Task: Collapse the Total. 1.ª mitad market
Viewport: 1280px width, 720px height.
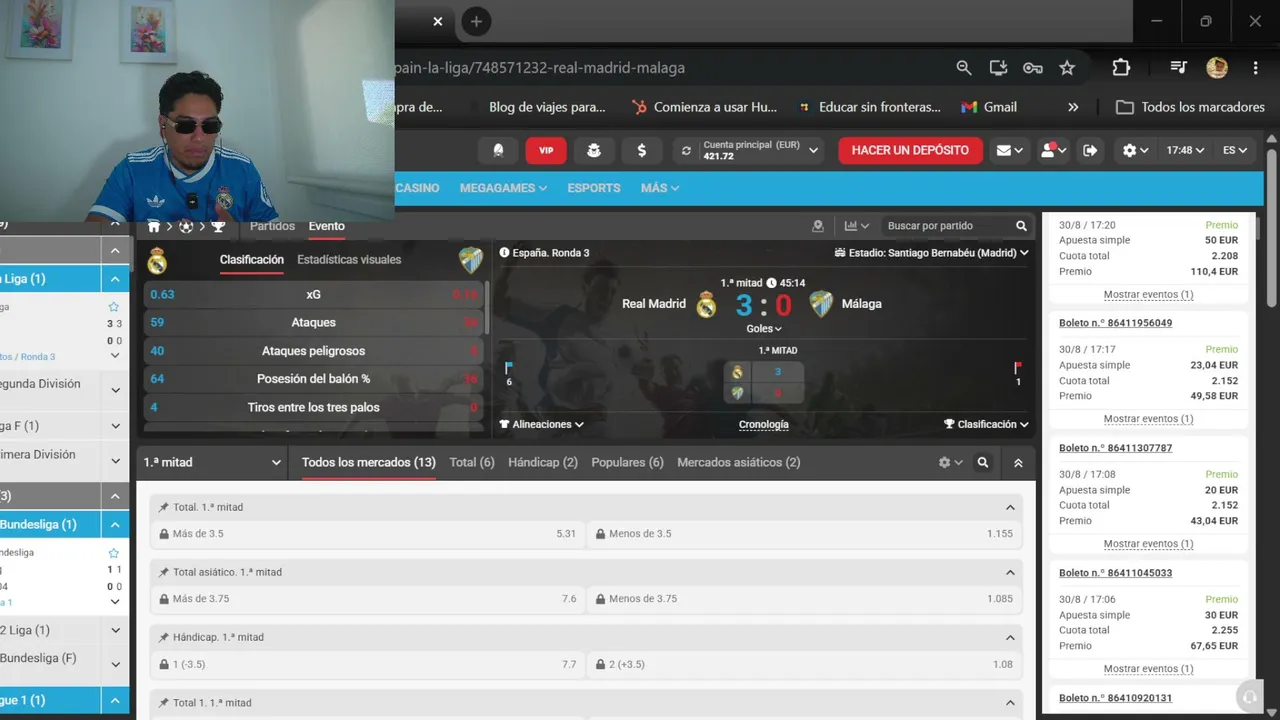Action: (x=1010, y=507)
